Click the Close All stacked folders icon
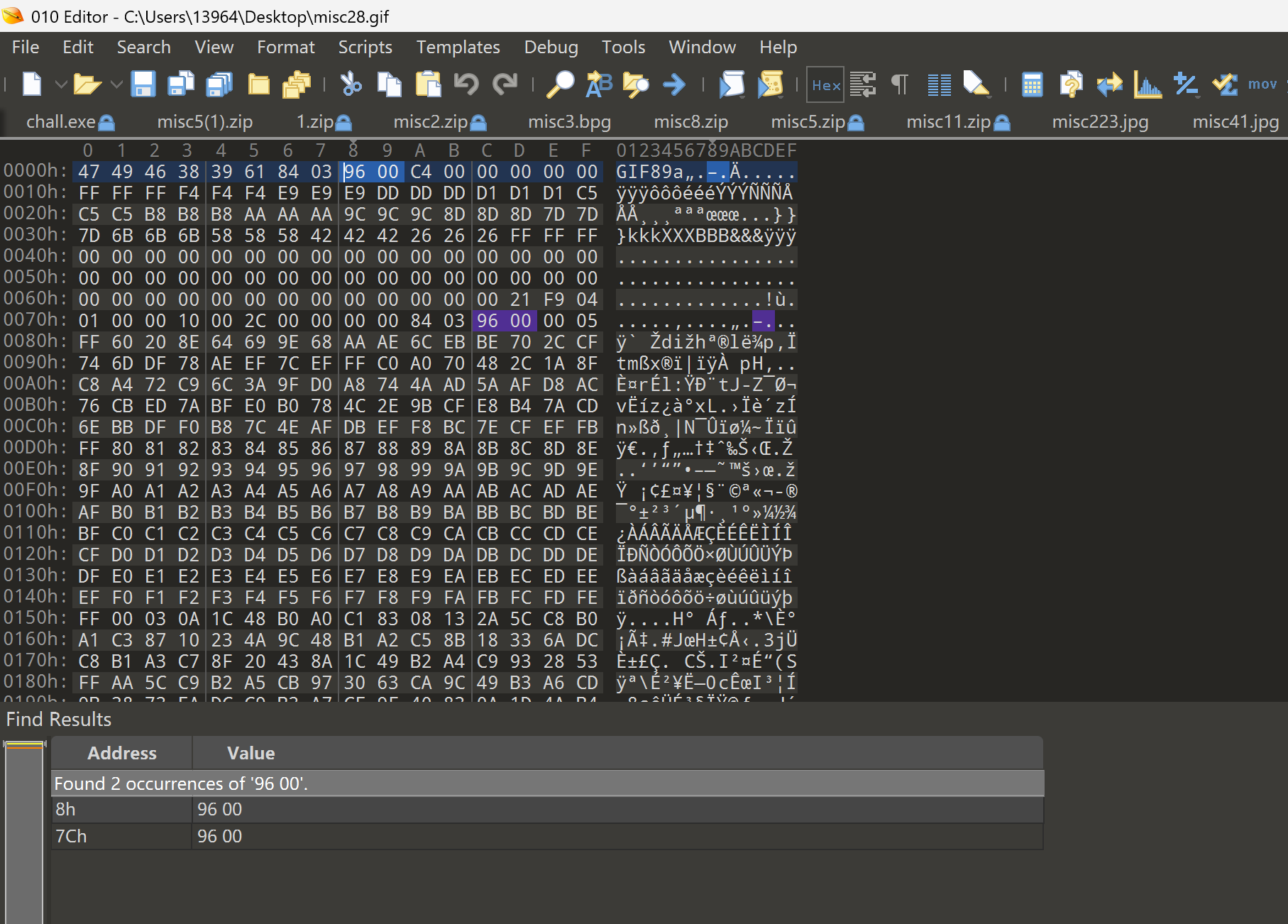The width and height of the screenshot is (1288, 924). 297,84
